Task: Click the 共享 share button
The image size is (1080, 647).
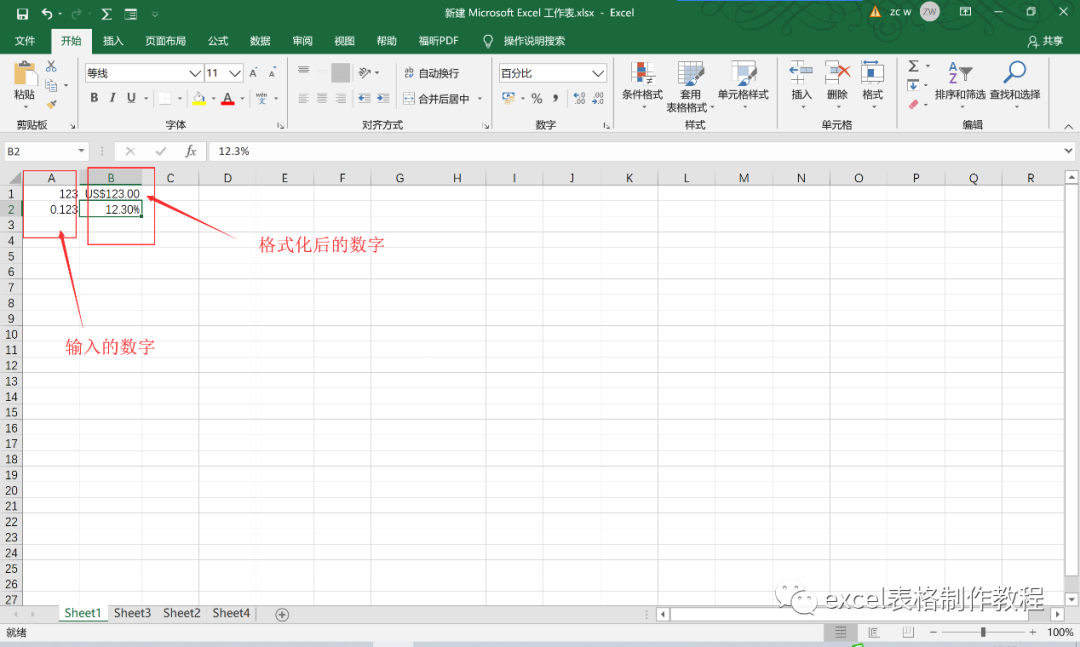Action: (1045, 41)
